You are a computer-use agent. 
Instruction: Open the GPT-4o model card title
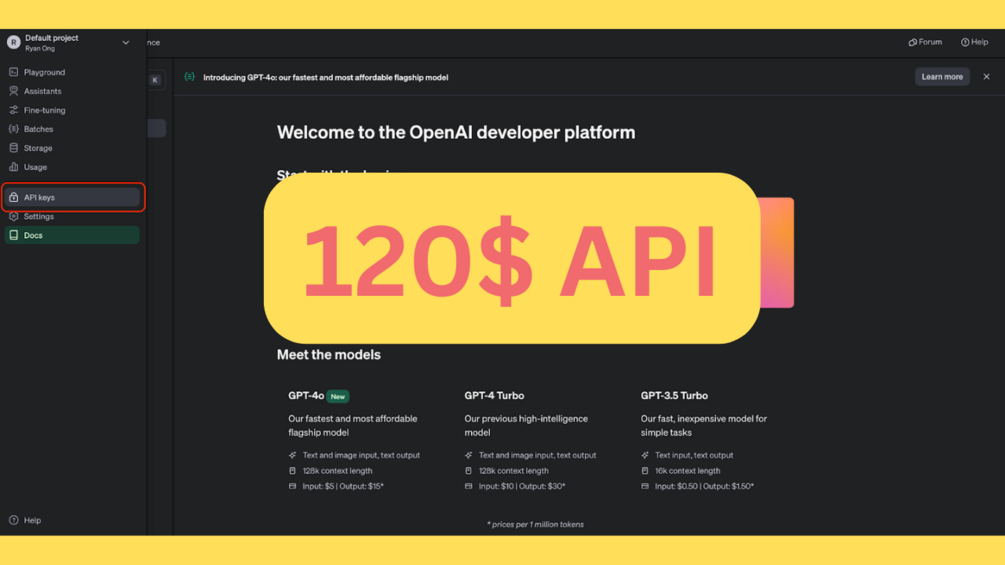[306, 396]
